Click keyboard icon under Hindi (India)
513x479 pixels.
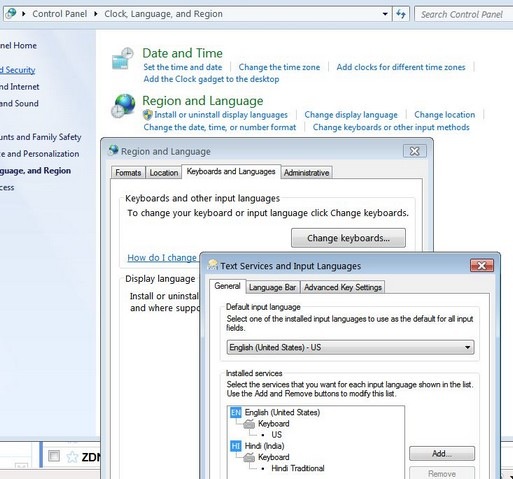(249, 457)
